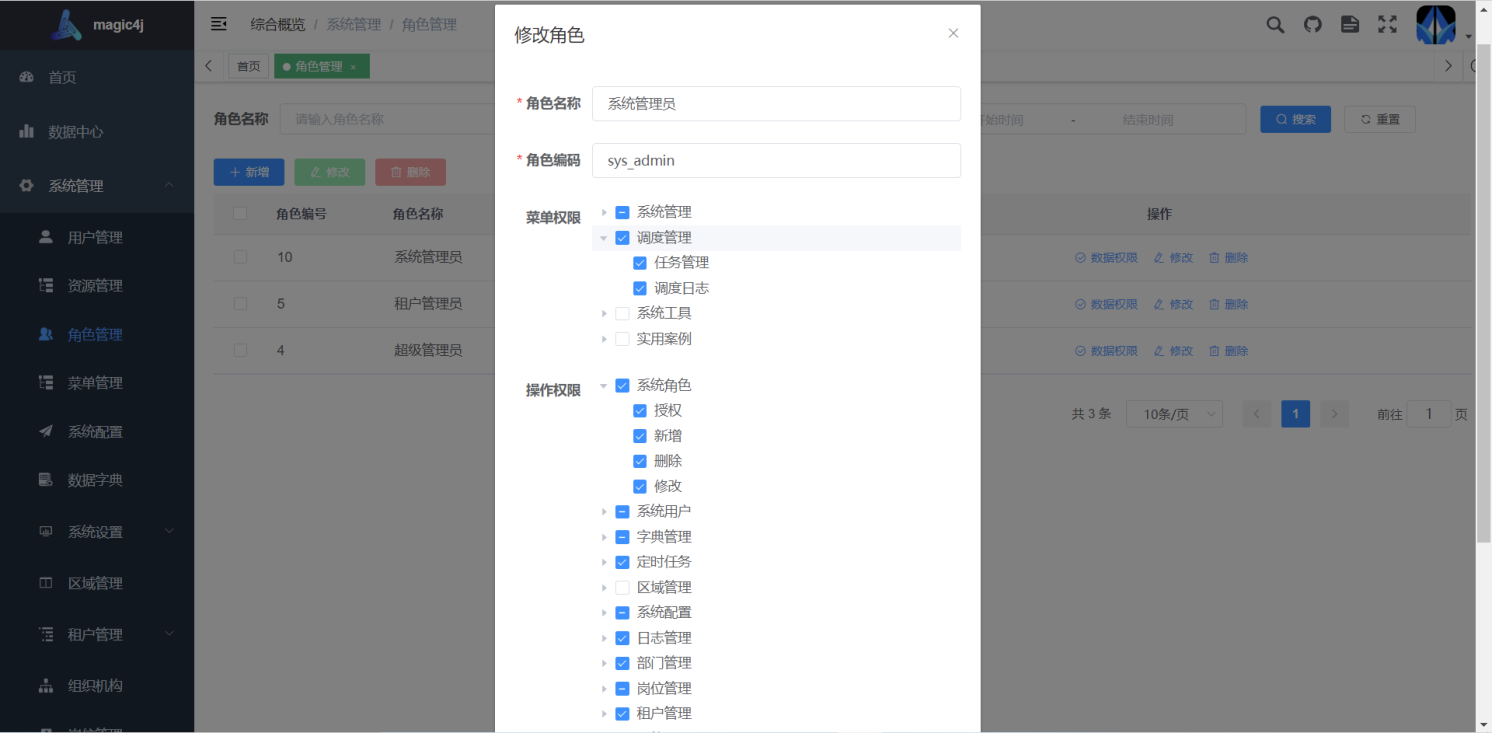Click the 角色名称 input field
This screenshot has width=1492, height=733.
pyautogui.click(x=776, y=103)
